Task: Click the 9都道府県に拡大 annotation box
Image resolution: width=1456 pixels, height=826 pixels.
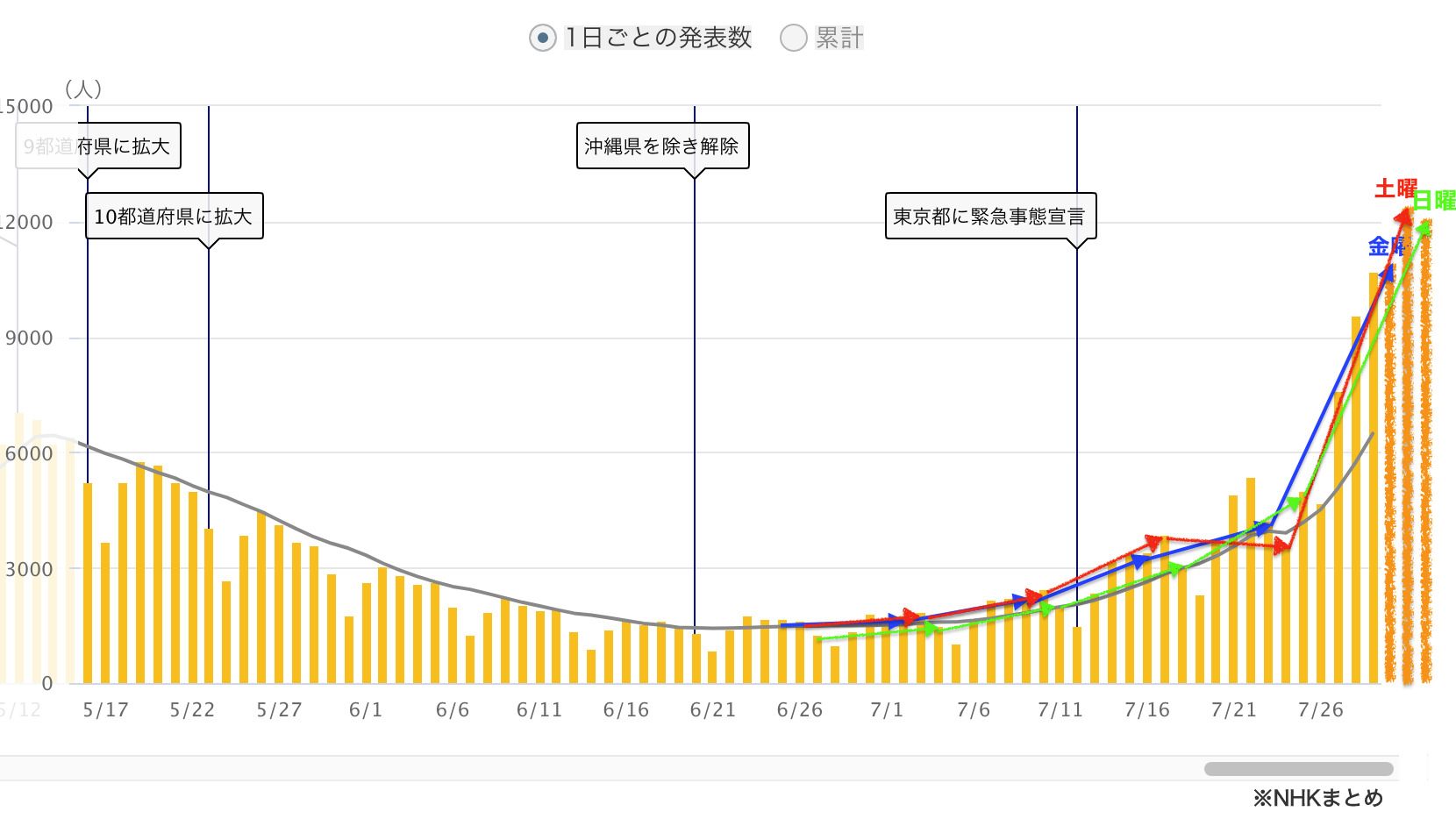Action: pos(98,146)
